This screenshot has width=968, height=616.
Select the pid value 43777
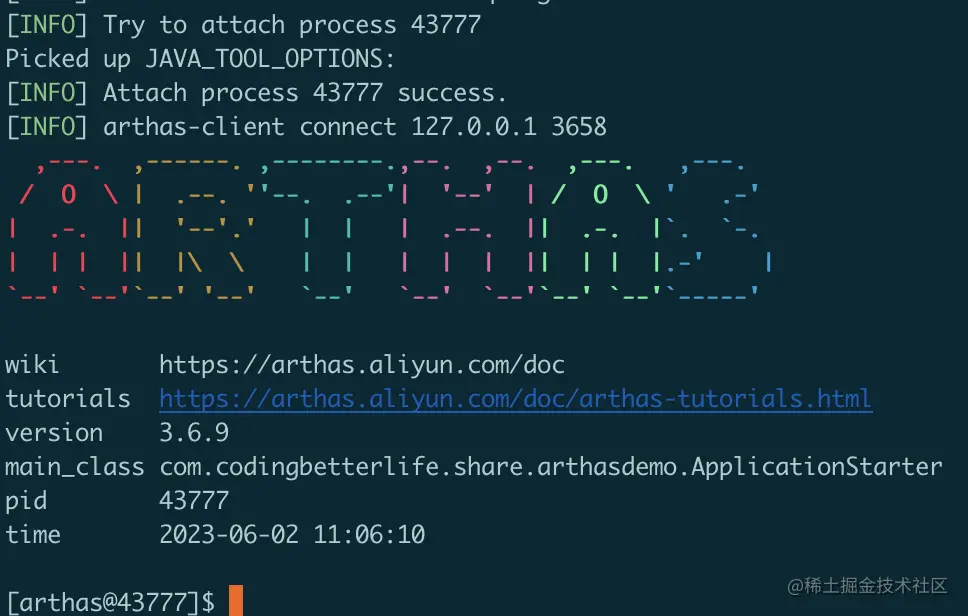pyautogui.click(x=194, y=501)
